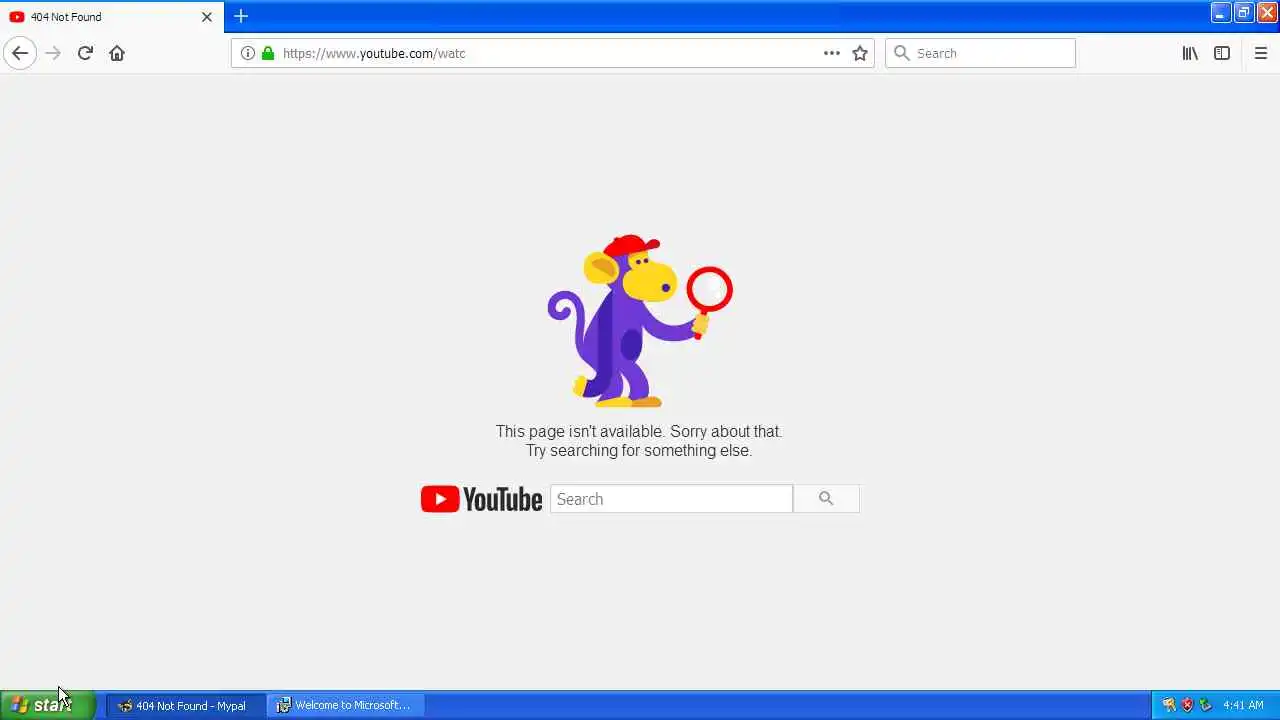Image resolution: width=1280 pixels, height=720 pixels.
Task: Show site information icon in address bar
Action: point(248,53)
